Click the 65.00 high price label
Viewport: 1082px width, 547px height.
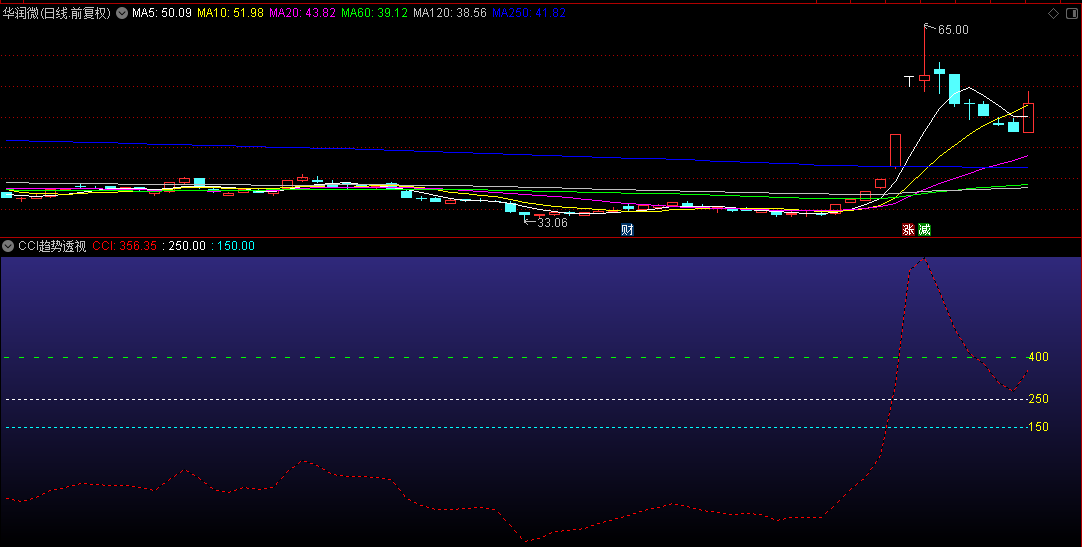click(952, 30)
